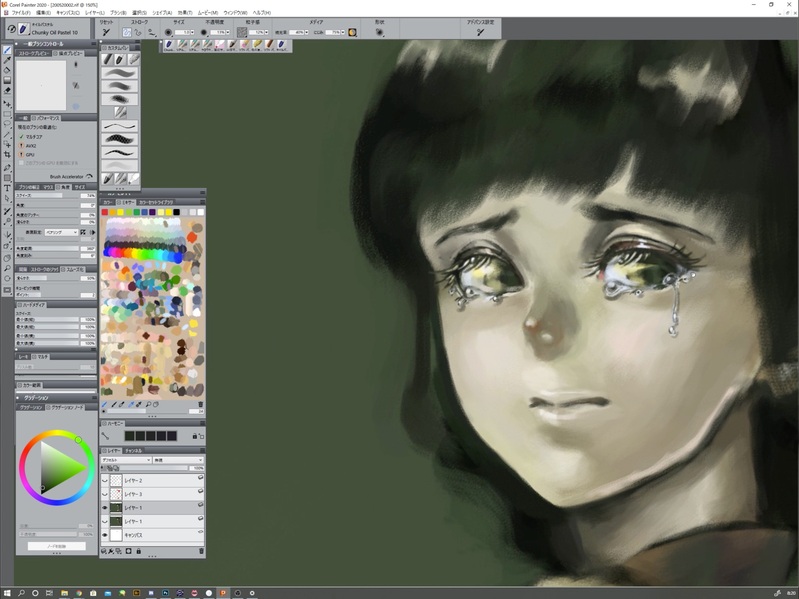The image size is (799, 599).
Task: Select the mixer pad zoom tool
Action: tap(148, 404)
